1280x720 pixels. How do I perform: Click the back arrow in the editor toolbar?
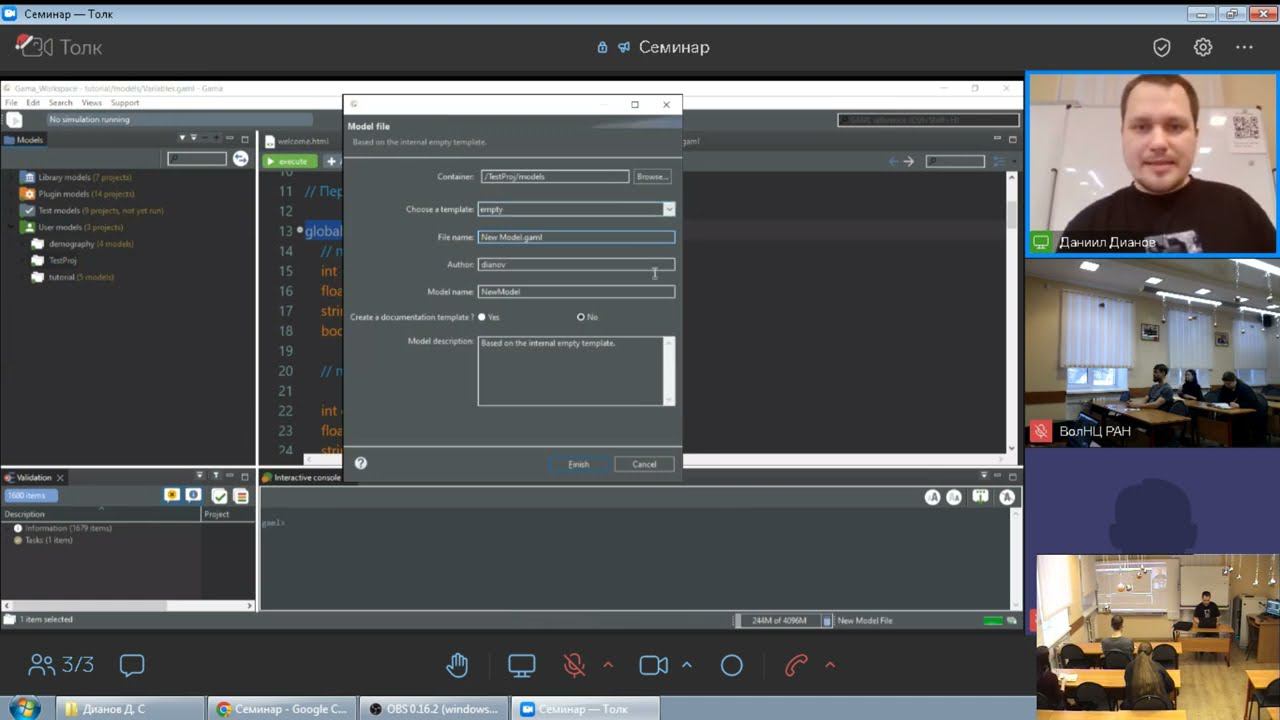click(894, 161)
